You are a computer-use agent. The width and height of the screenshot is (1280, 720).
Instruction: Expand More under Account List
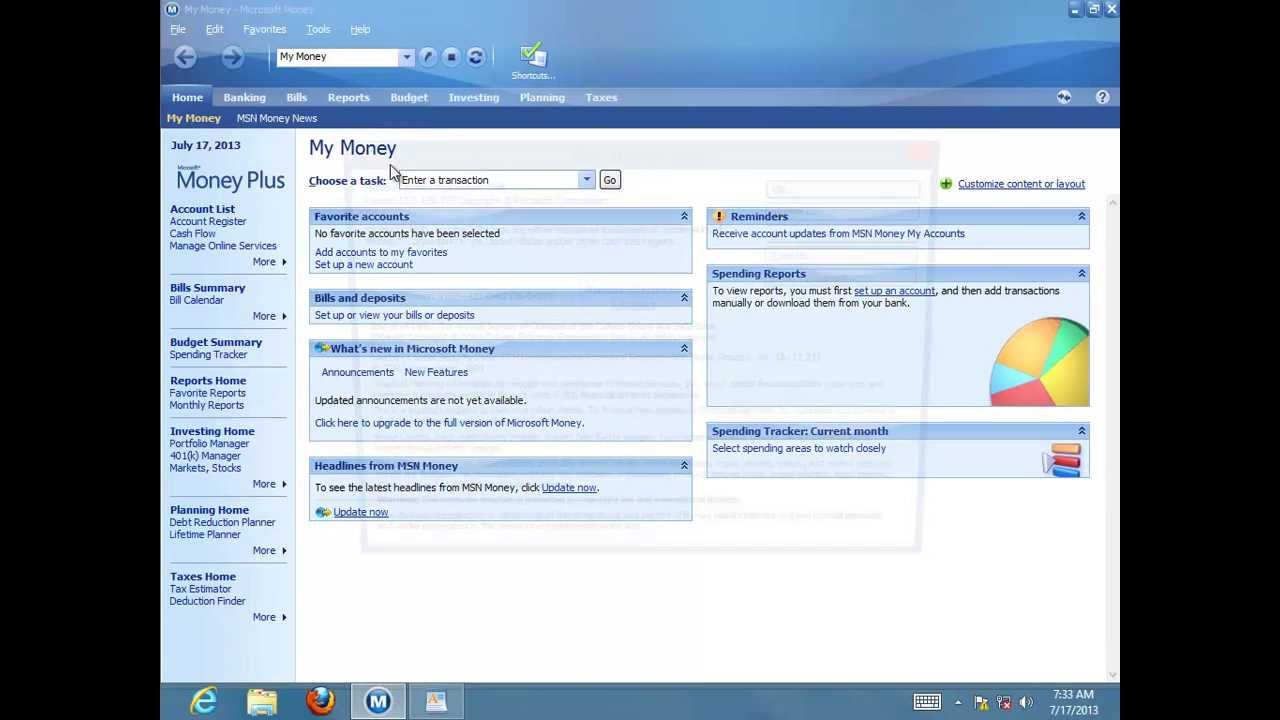tap(270, 262)
